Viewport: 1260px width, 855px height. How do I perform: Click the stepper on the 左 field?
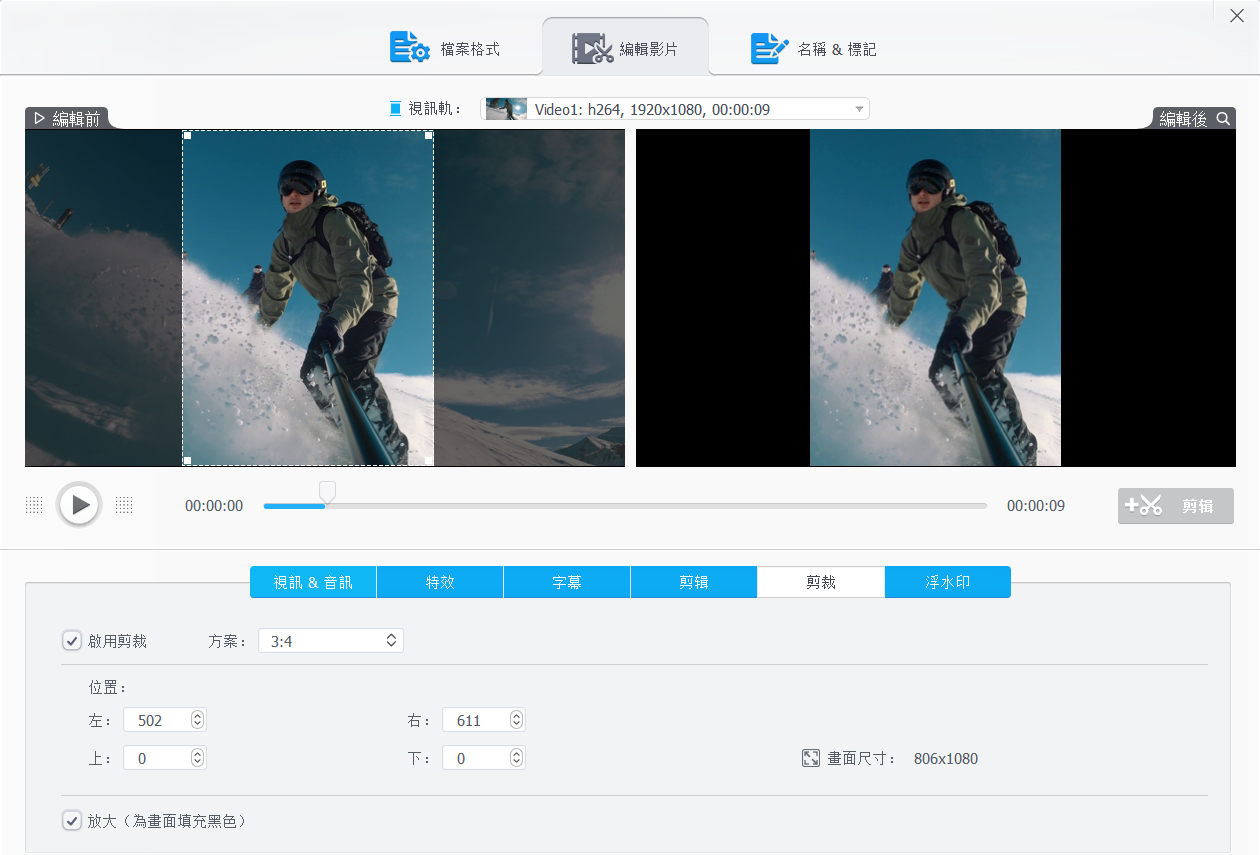pyautogui.click(x=198, y=720)
